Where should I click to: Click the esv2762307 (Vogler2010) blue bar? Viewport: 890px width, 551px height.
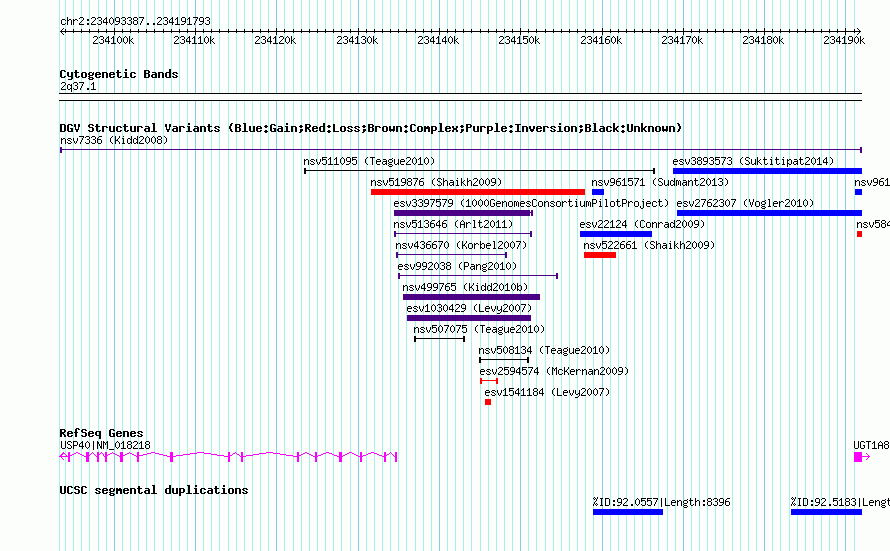tap(769, 213)
